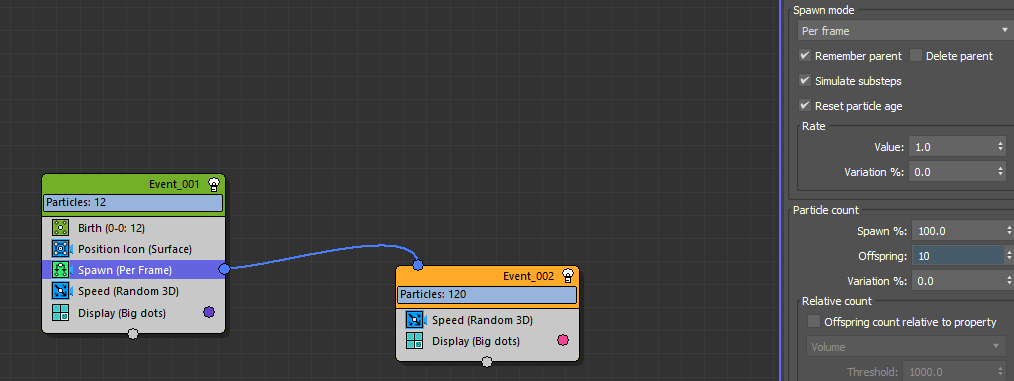Select Display (Big dots) row in Event_002
This screenshot has width=1014, height=381.
488,341
